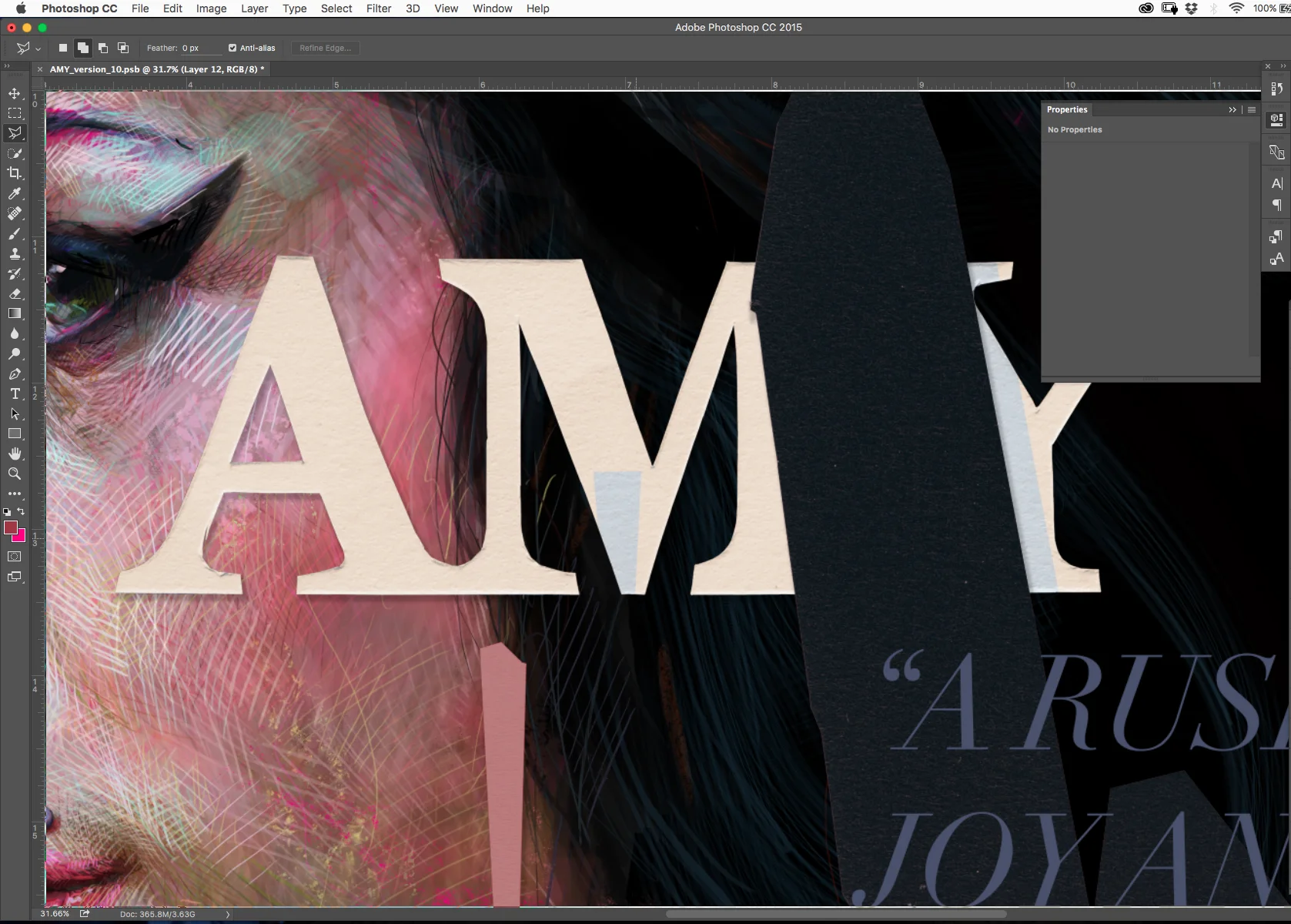Viewport: 1291px width, 924px height.
Task: Click the zoom percentage field 31.66%
Action: [x=55, y=914]
